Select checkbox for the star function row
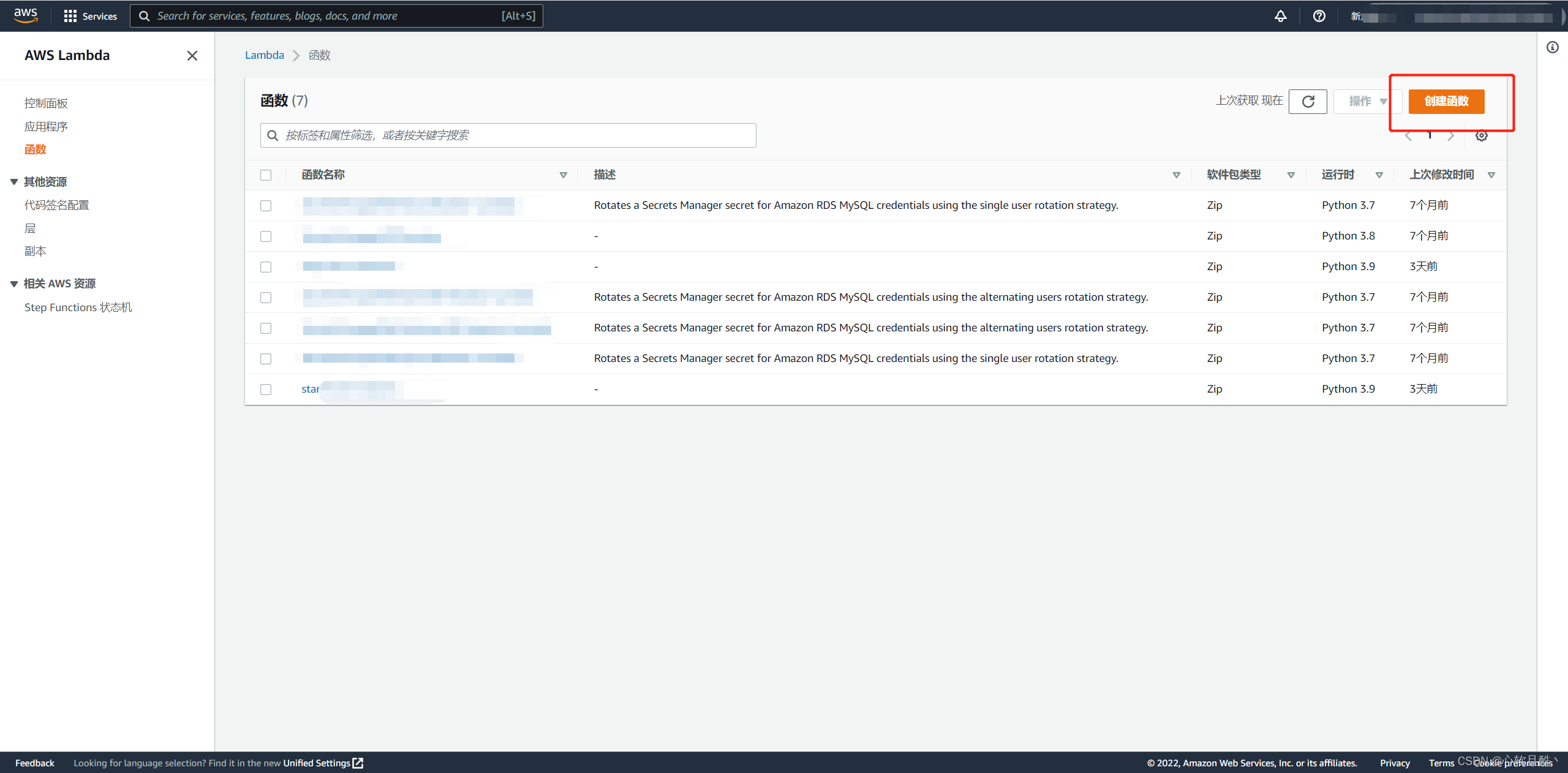 266,390
